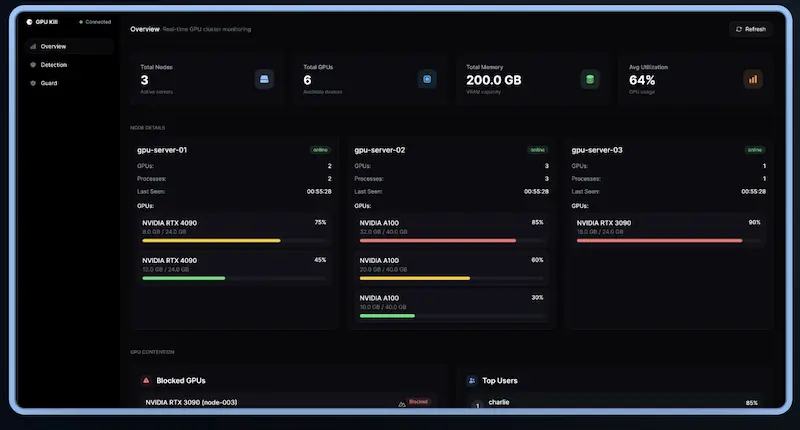Select user charlie in Top Users
Viewport: 800px width, 430px height.
499,402
